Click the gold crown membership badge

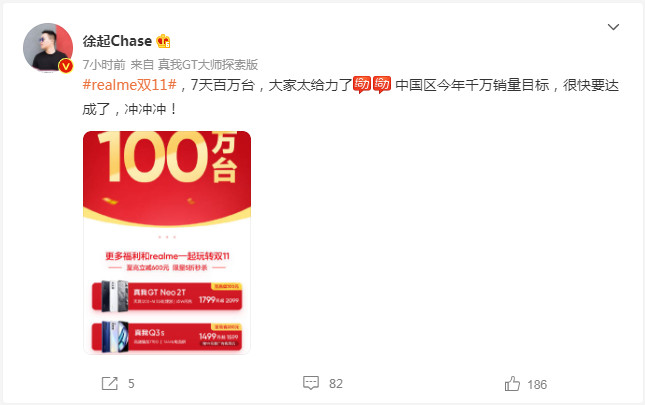pos(163,41)
